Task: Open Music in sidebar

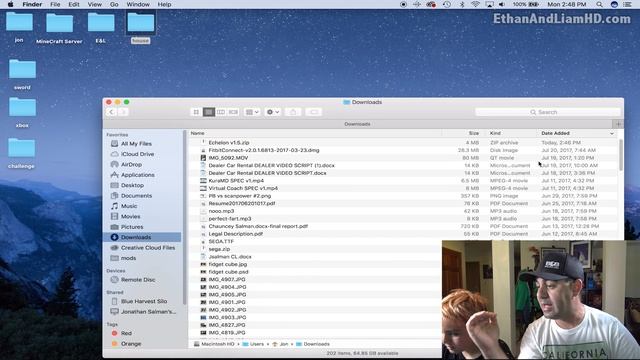Action: pyautogui.click(x=129, y=206)
